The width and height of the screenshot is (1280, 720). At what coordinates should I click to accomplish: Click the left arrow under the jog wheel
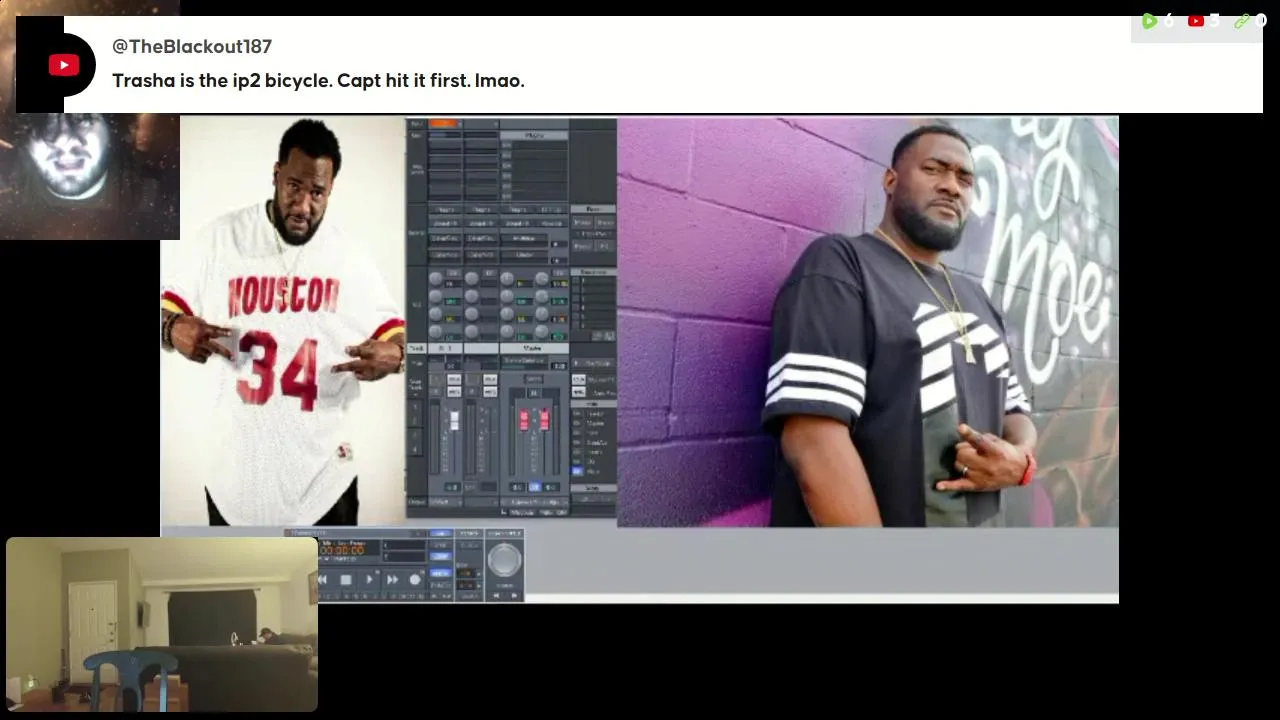click(x=495, y=595)
